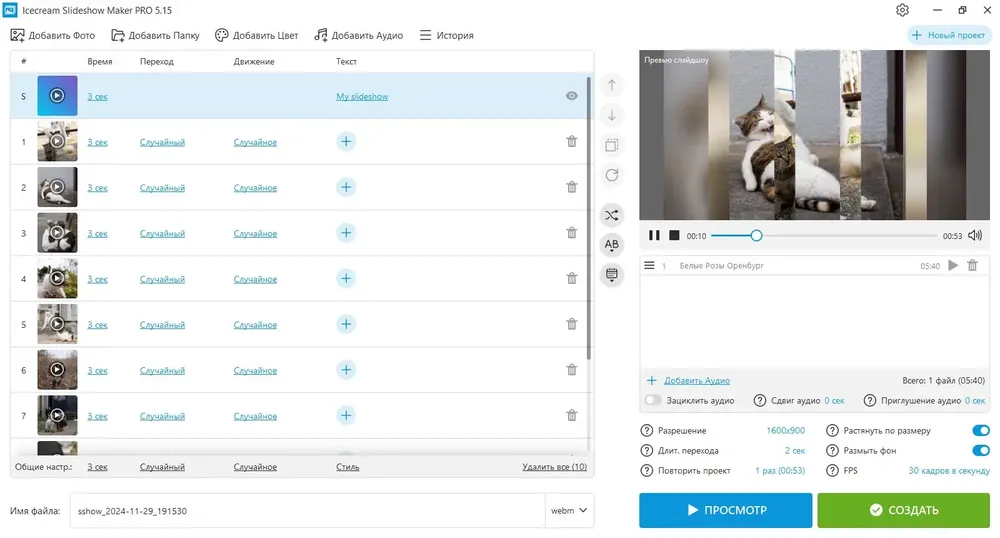
Task: Add text to slide 2 with plus icon
Action: pyautogui.click(x=346, y=187)
